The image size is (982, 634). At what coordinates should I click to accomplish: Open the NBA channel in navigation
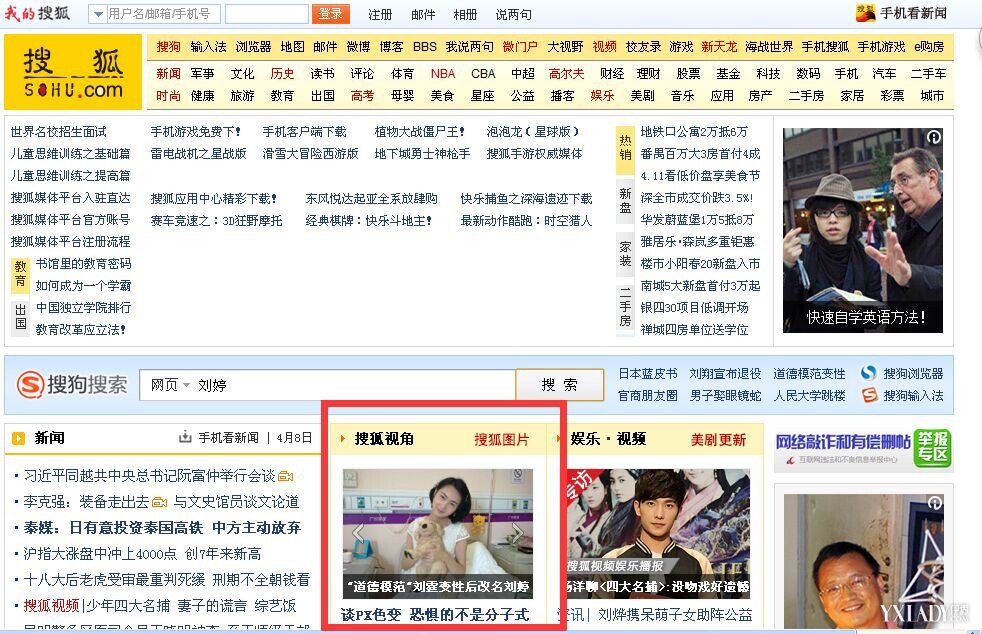443,74
